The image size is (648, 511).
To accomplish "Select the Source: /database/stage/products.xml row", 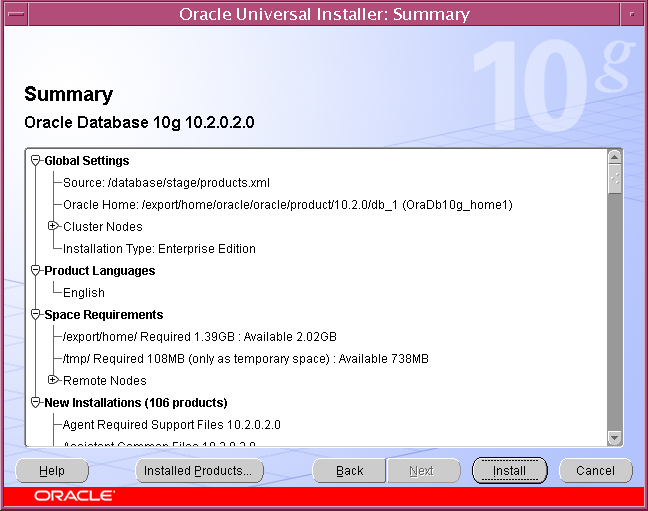I will click(166, 183).
